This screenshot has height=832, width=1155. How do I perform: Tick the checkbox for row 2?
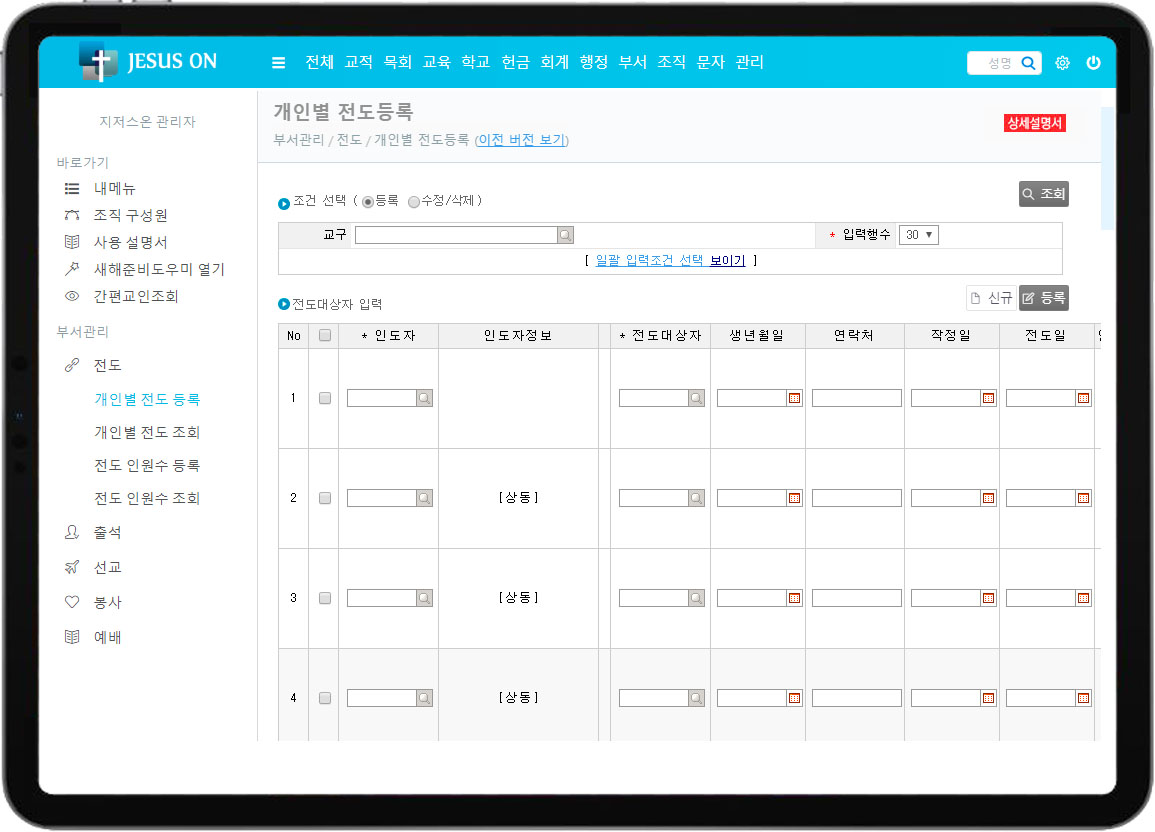[x=324, y=498]
